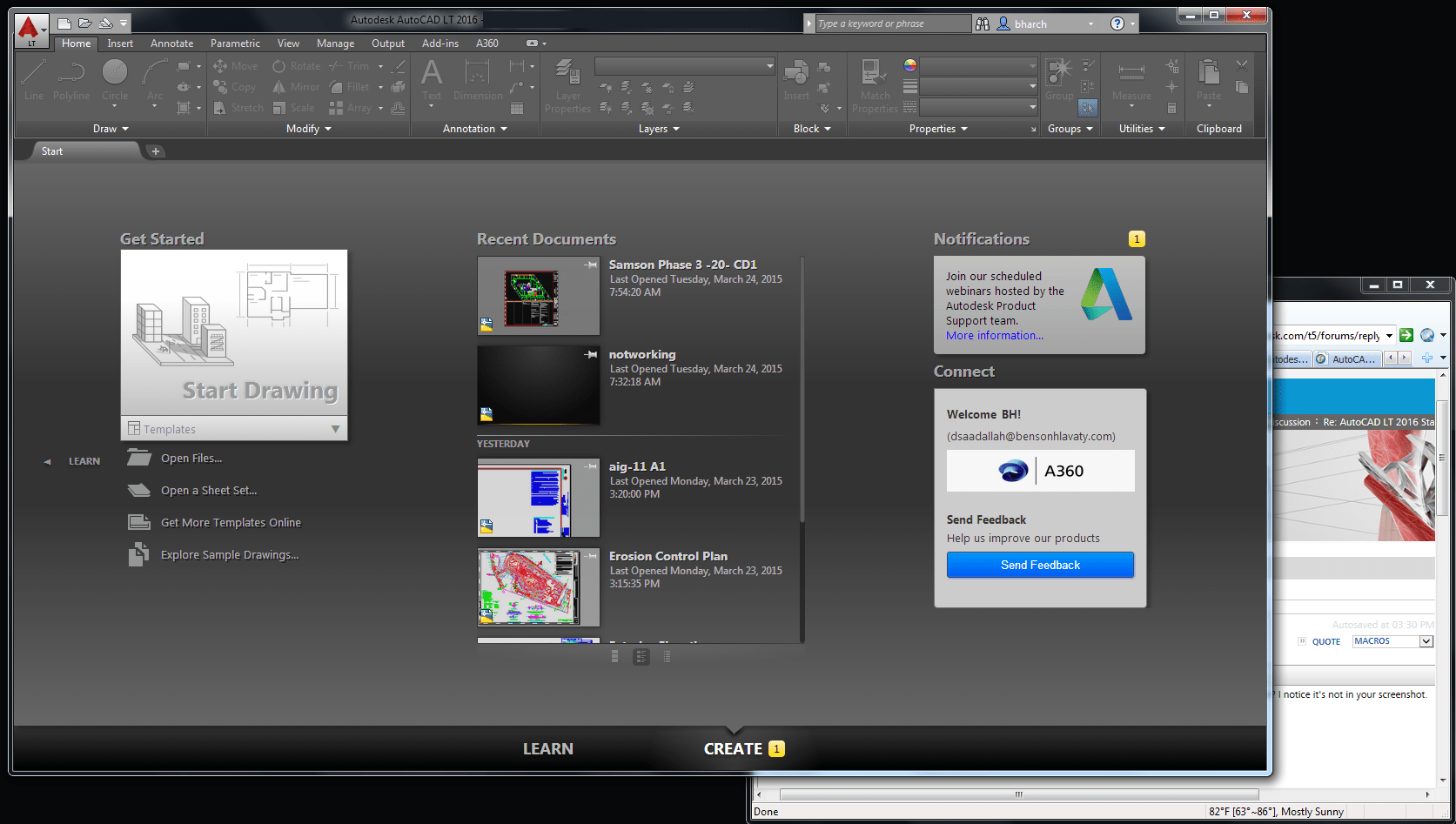Click the Insert block tool
Image resolution: width=1456 pixels, height=824 pixels.
796,80
